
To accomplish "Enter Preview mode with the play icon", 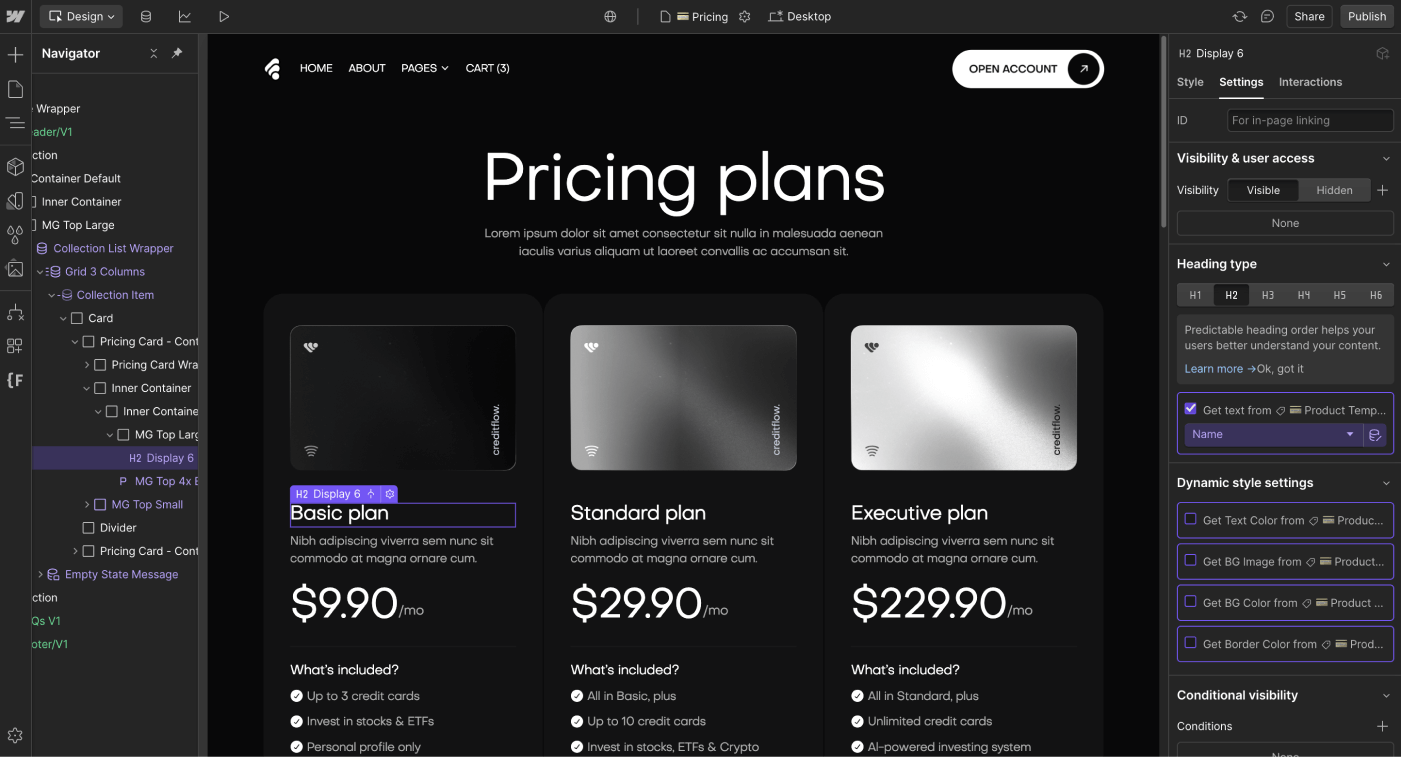I will click(x=224, y=16).
